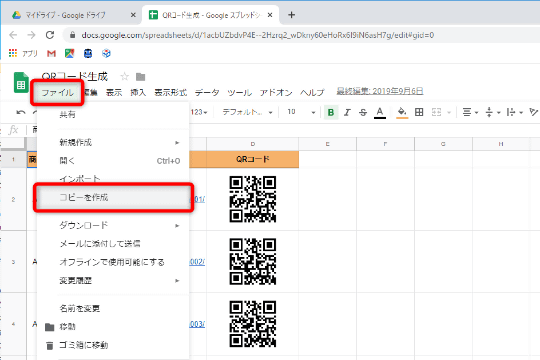
Task: Reload the page
Action: click(x=50, y=35)
